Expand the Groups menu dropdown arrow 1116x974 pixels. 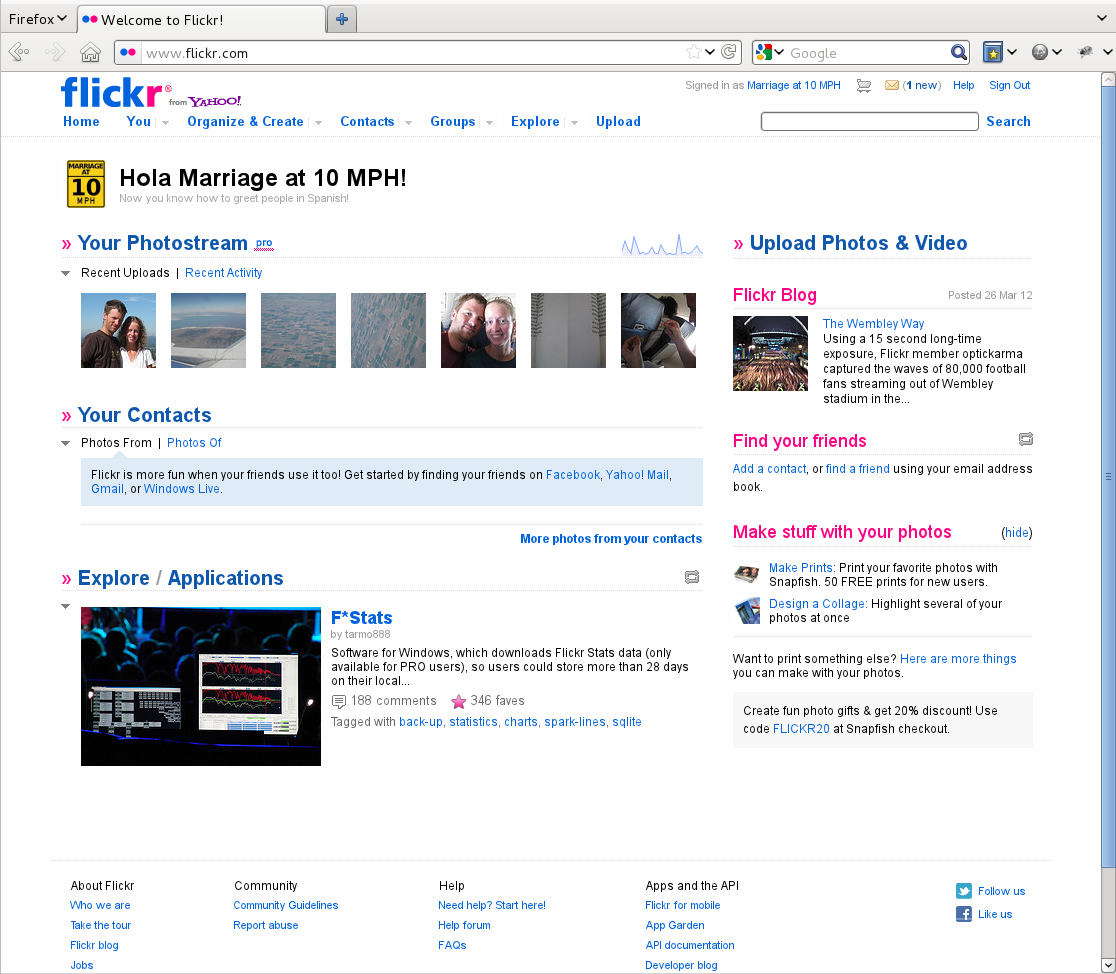[489, 122]
